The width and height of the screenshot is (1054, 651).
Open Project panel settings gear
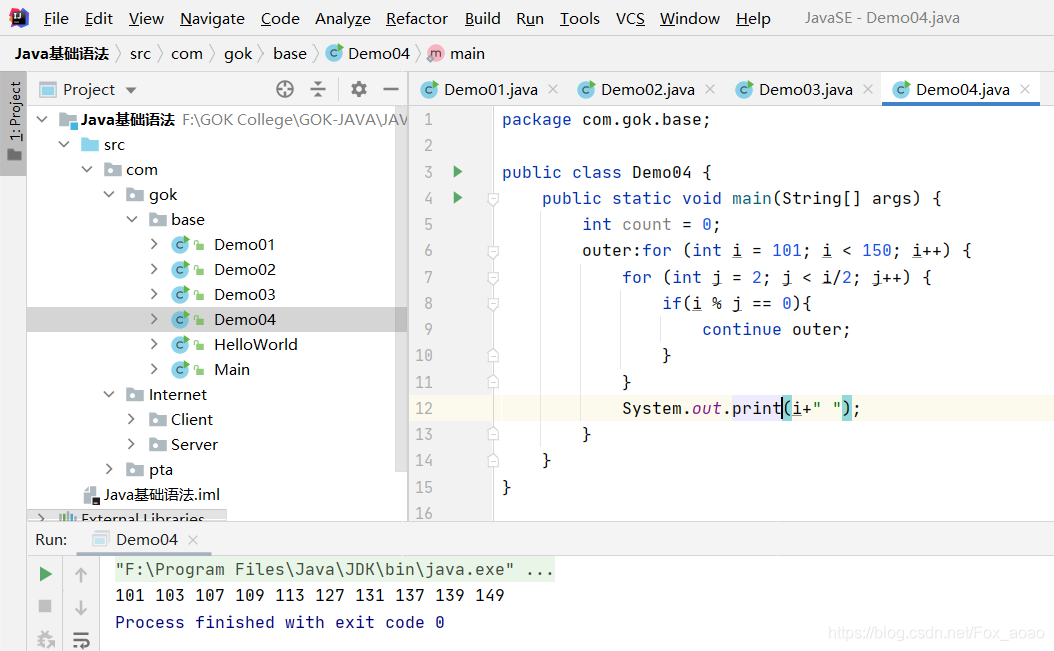click(x=359, y=89)
